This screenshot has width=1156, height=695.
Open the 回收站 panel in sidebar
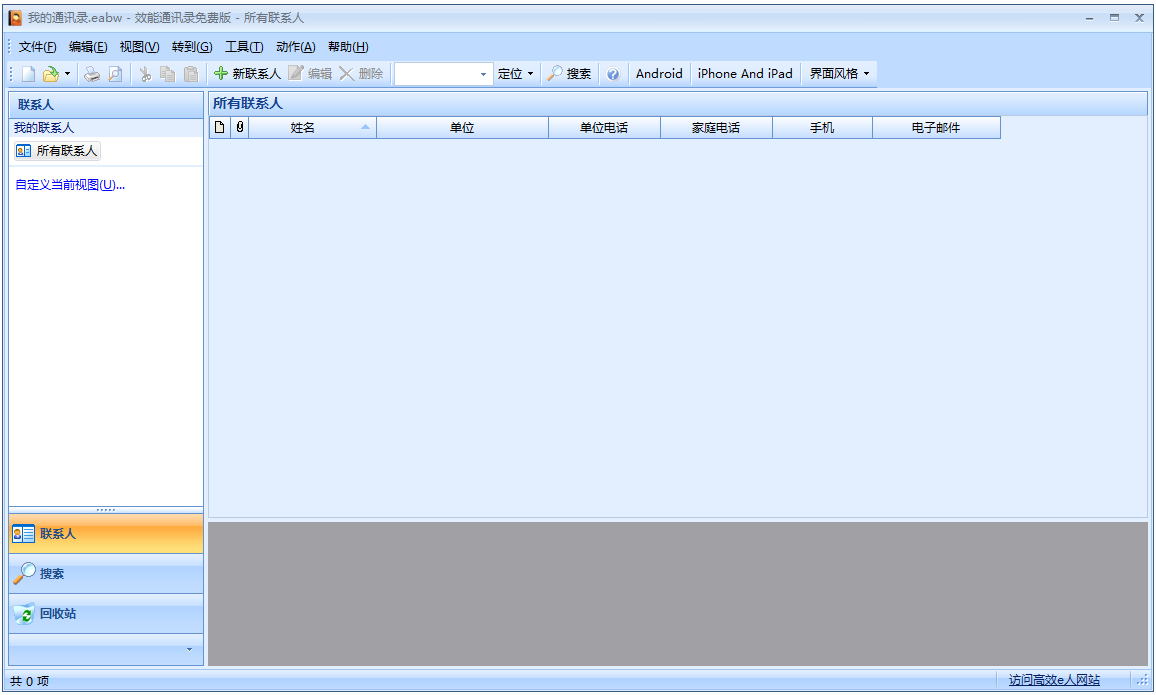105,614
